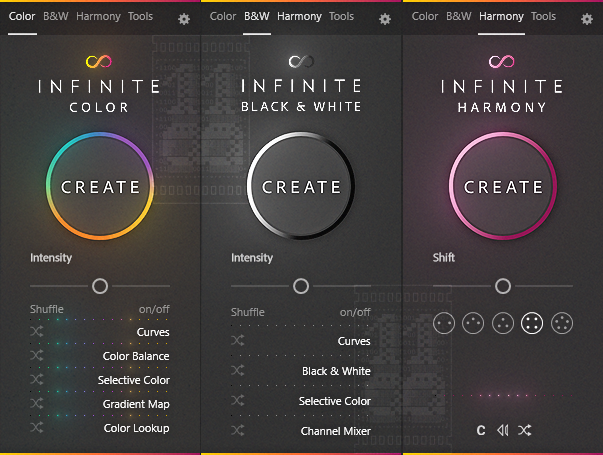Toggle Selective Color on/off in Color panel

(134, 380)
